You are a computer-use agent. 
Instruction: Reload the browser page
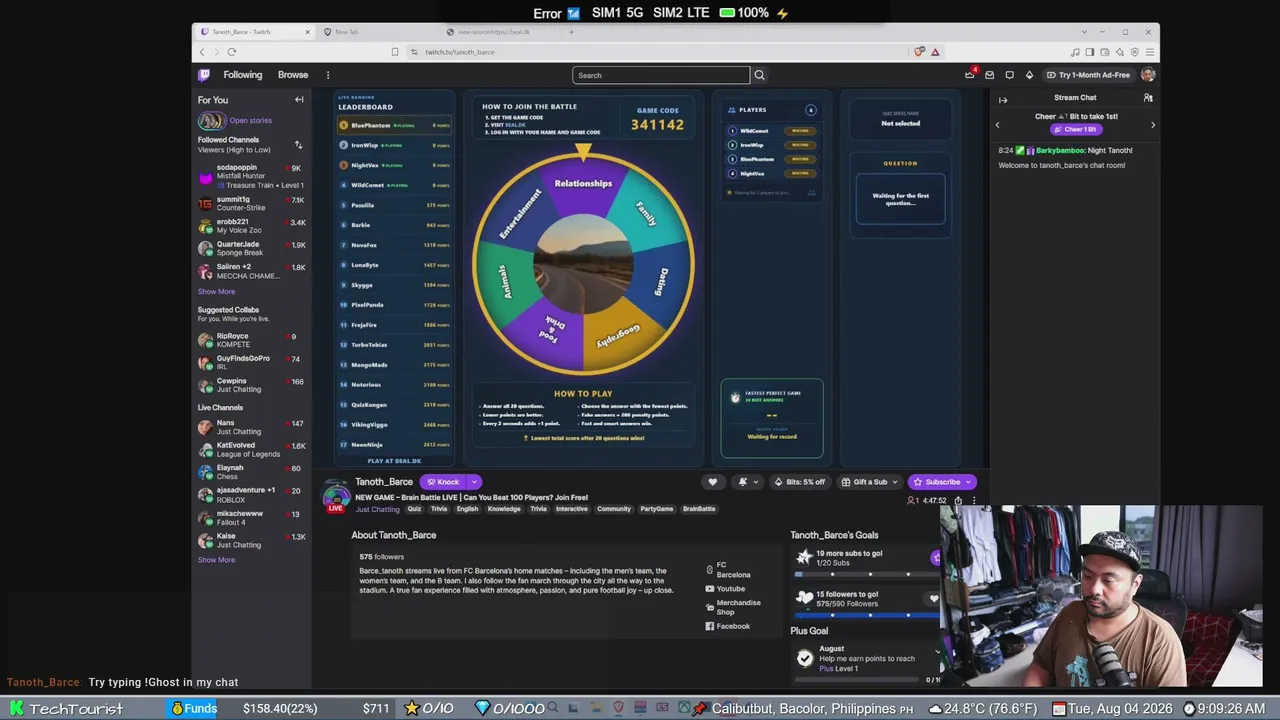(231, 52)
